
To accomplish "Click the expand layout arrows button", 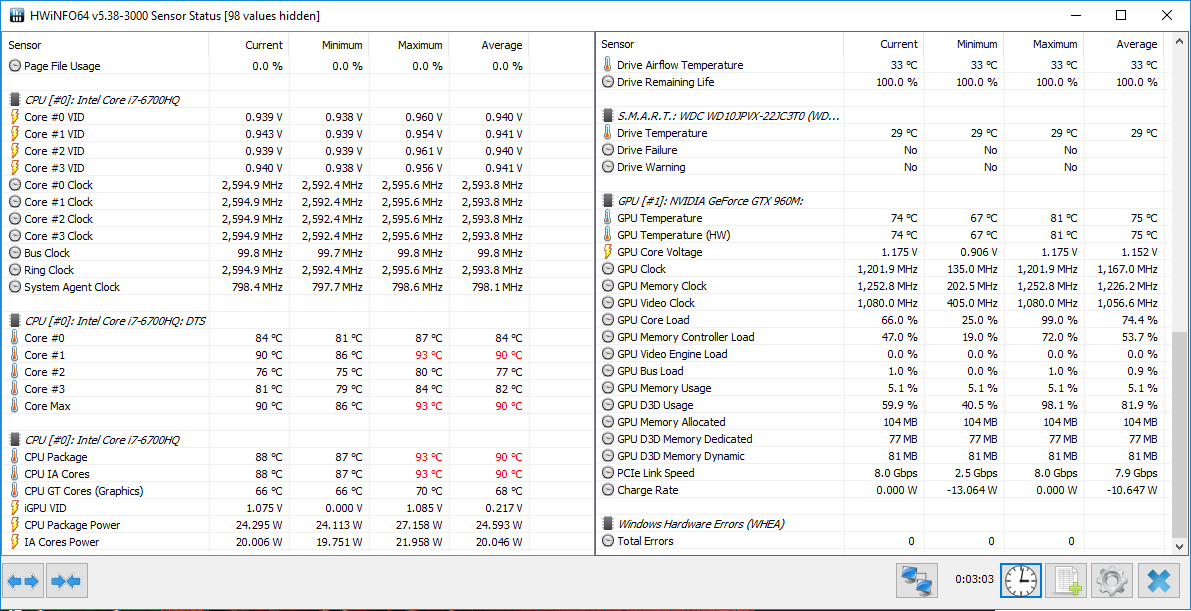I will (x=24, y=582).
